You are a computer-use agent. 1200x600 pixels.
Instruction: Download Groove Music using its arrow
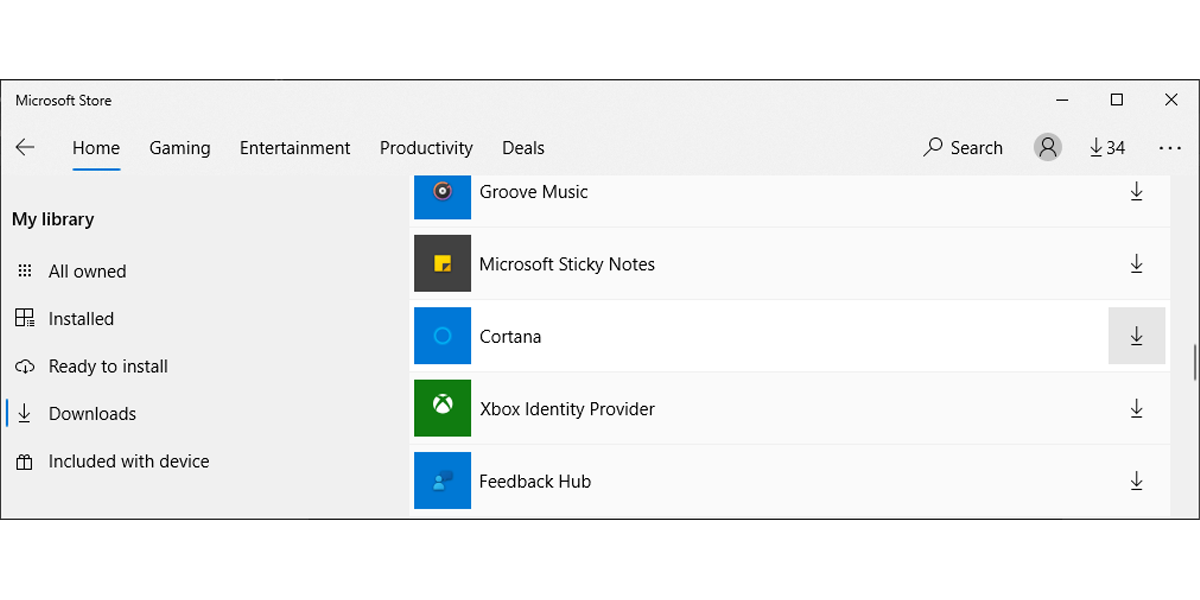[x=1136, y=192]
